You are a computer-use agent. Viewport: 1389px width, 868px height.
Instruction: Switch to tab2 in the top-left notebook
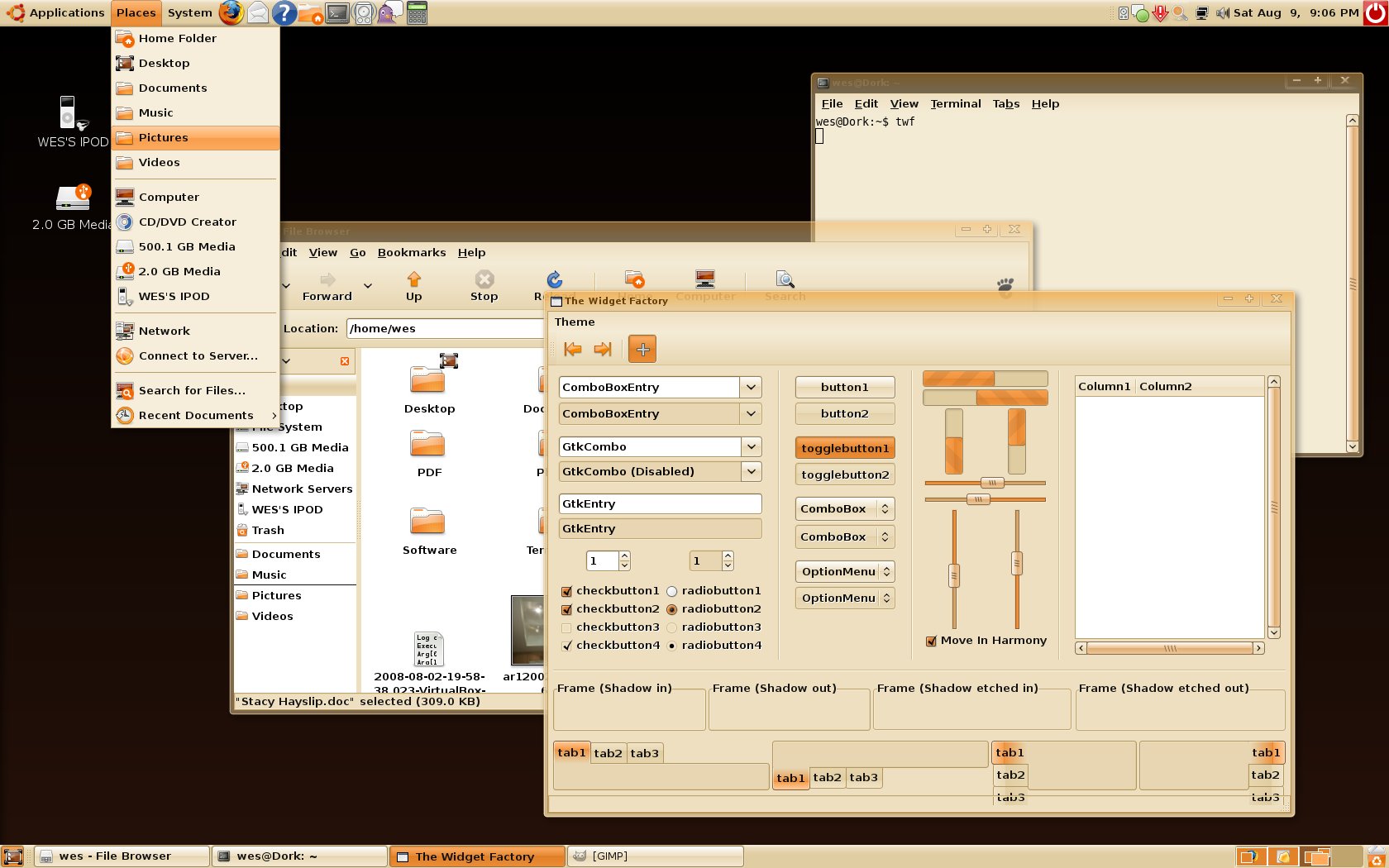[x=608, y=753]
